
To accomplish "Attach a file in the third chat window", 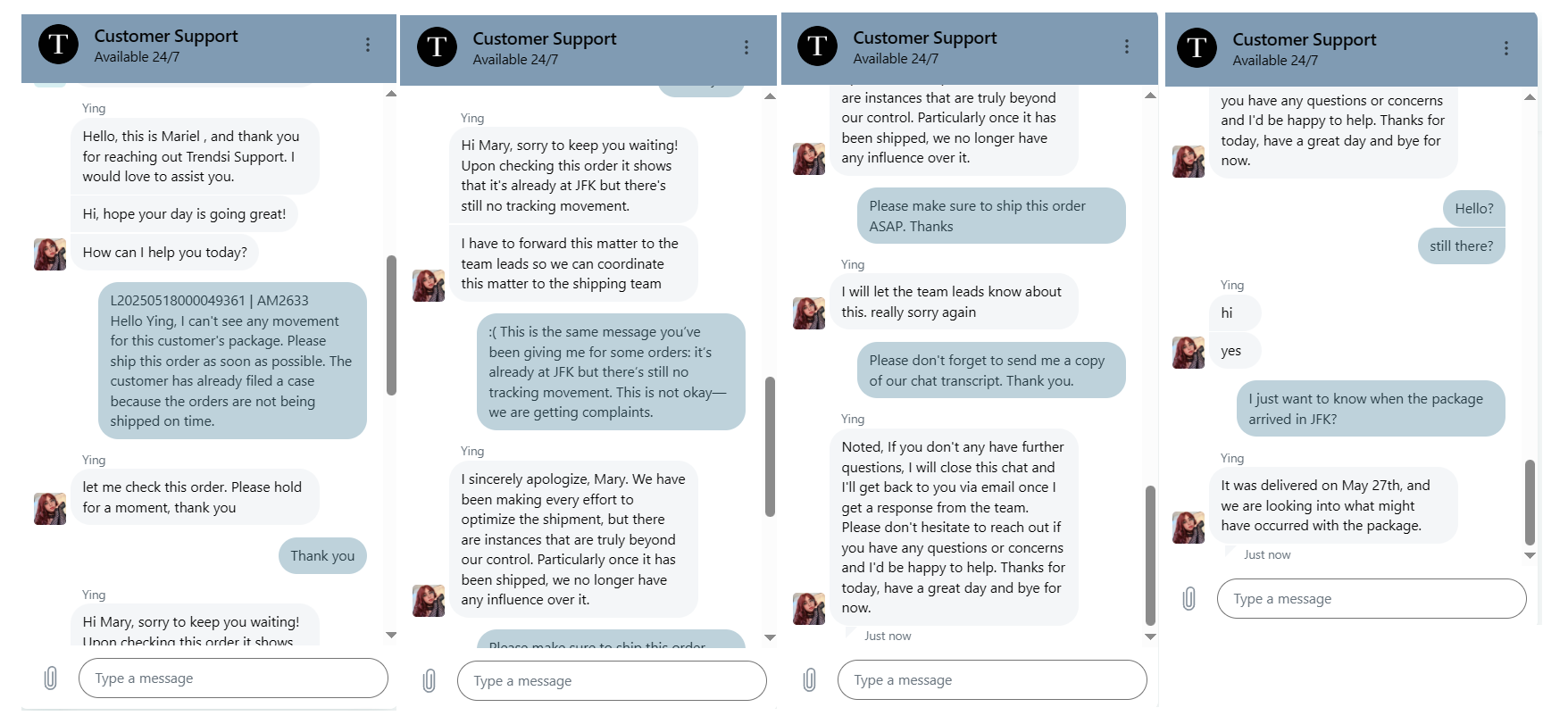I will 809,680.
